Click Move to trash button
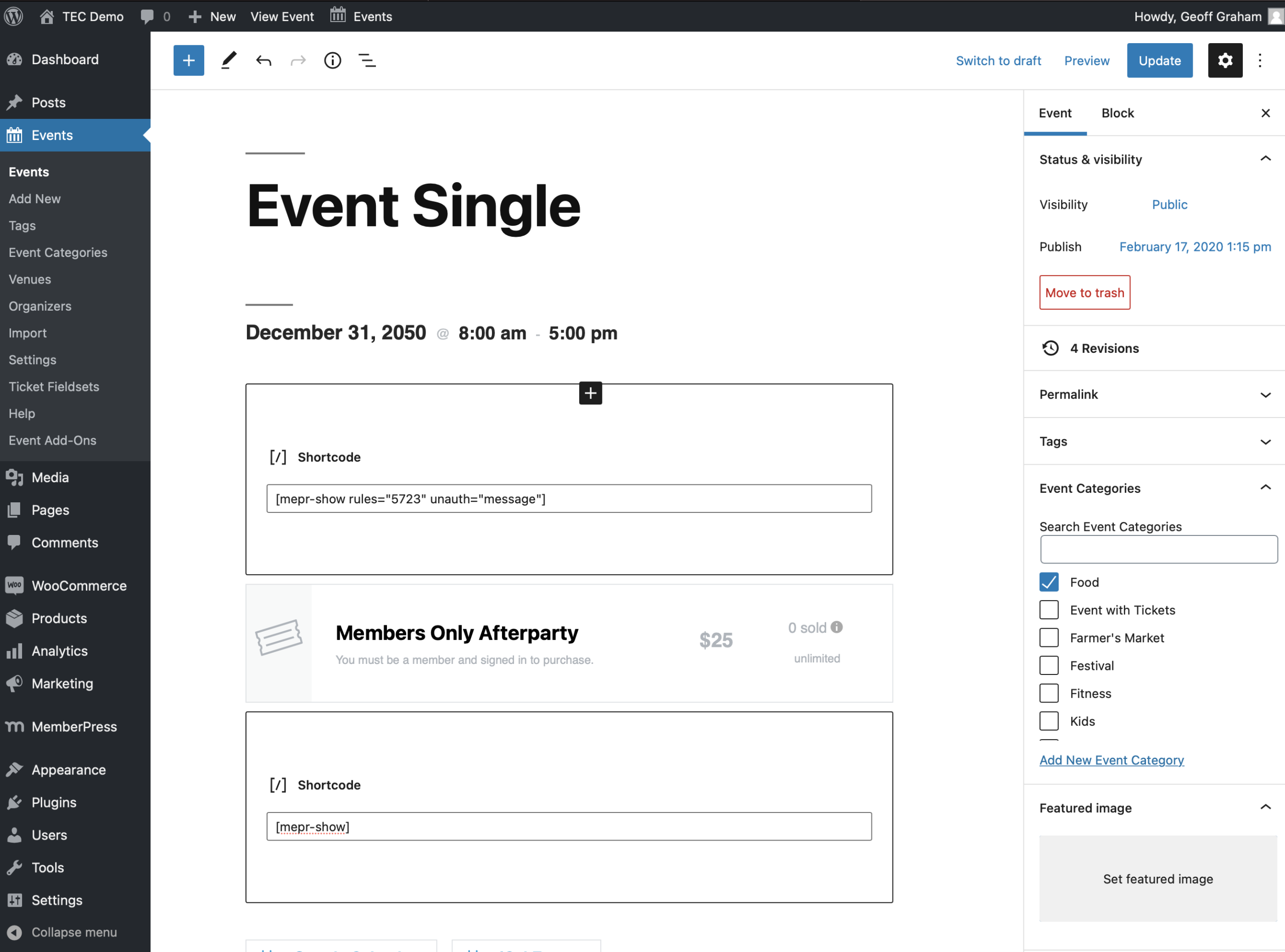 pos(1085,293)
